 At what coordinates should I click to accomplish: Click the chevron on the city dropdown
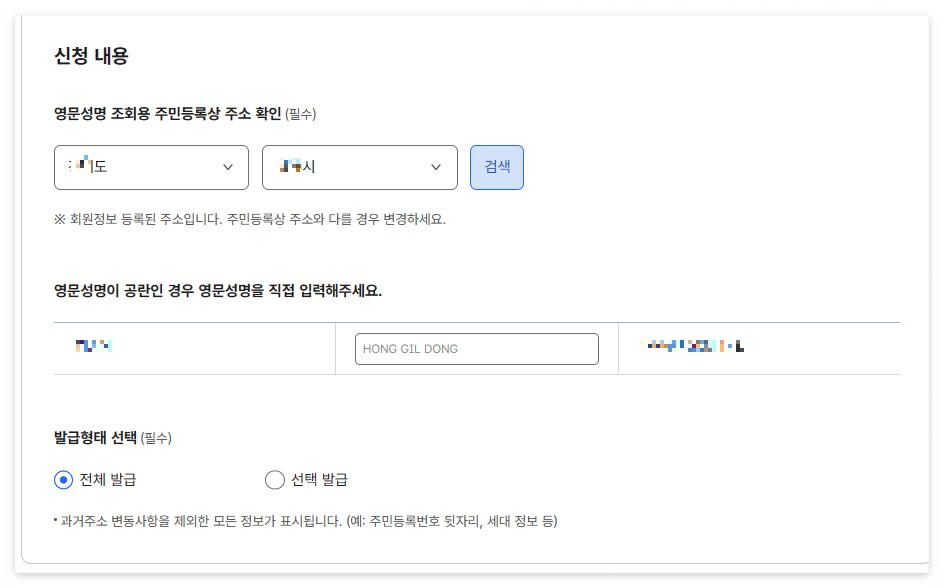(x=437, y=167)
